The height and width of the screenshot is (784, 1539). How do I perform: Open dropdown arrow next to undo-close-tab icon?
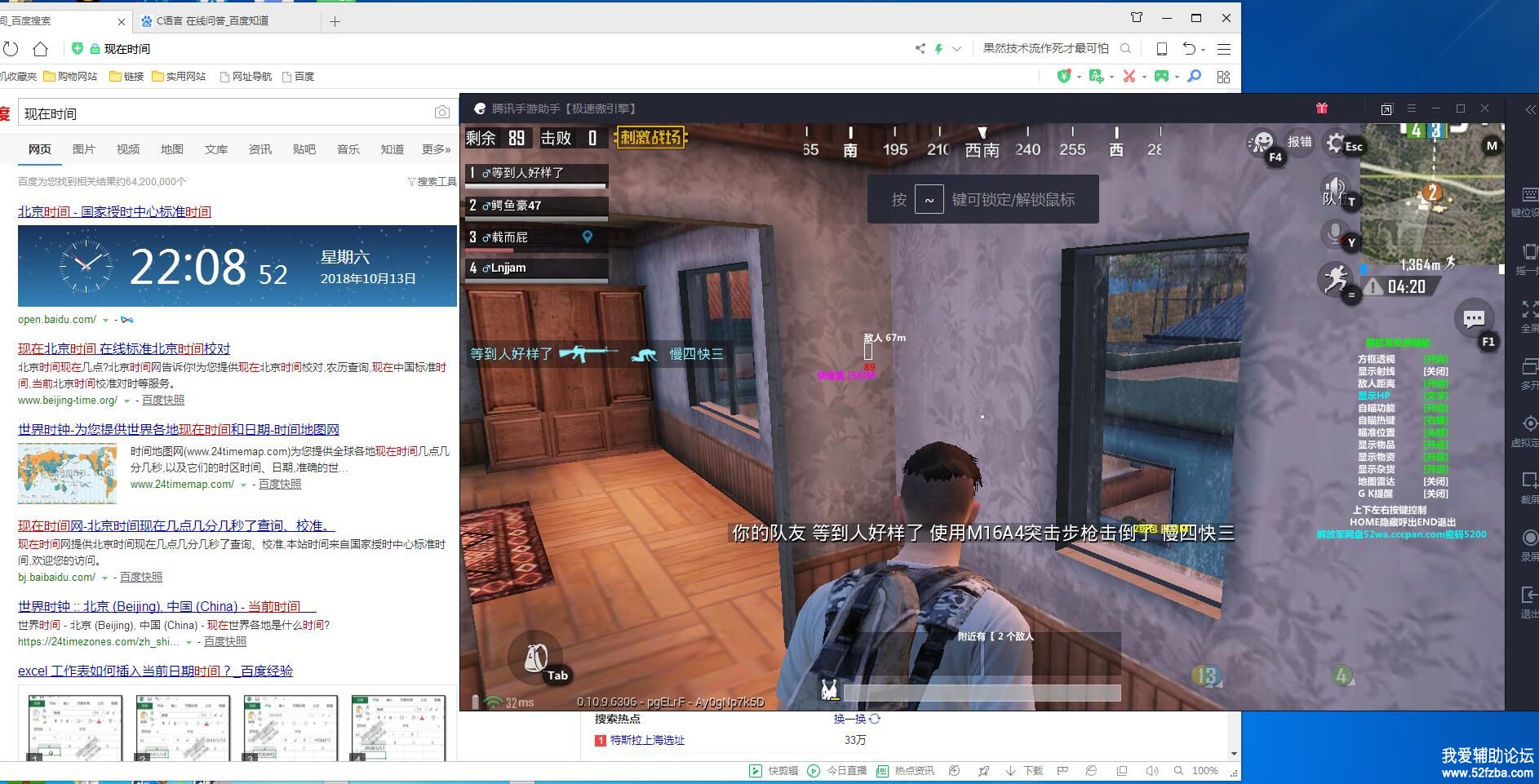[x=1204, y=50]
